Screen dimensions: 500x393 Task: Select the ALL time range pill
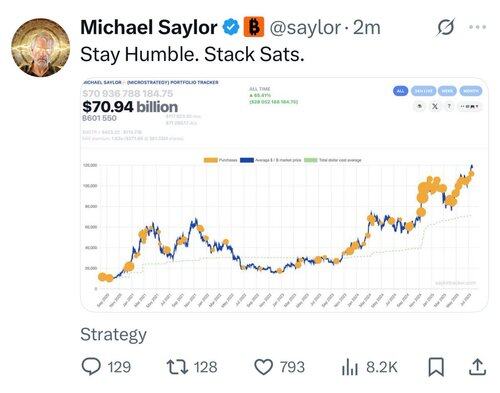(401, 91)
